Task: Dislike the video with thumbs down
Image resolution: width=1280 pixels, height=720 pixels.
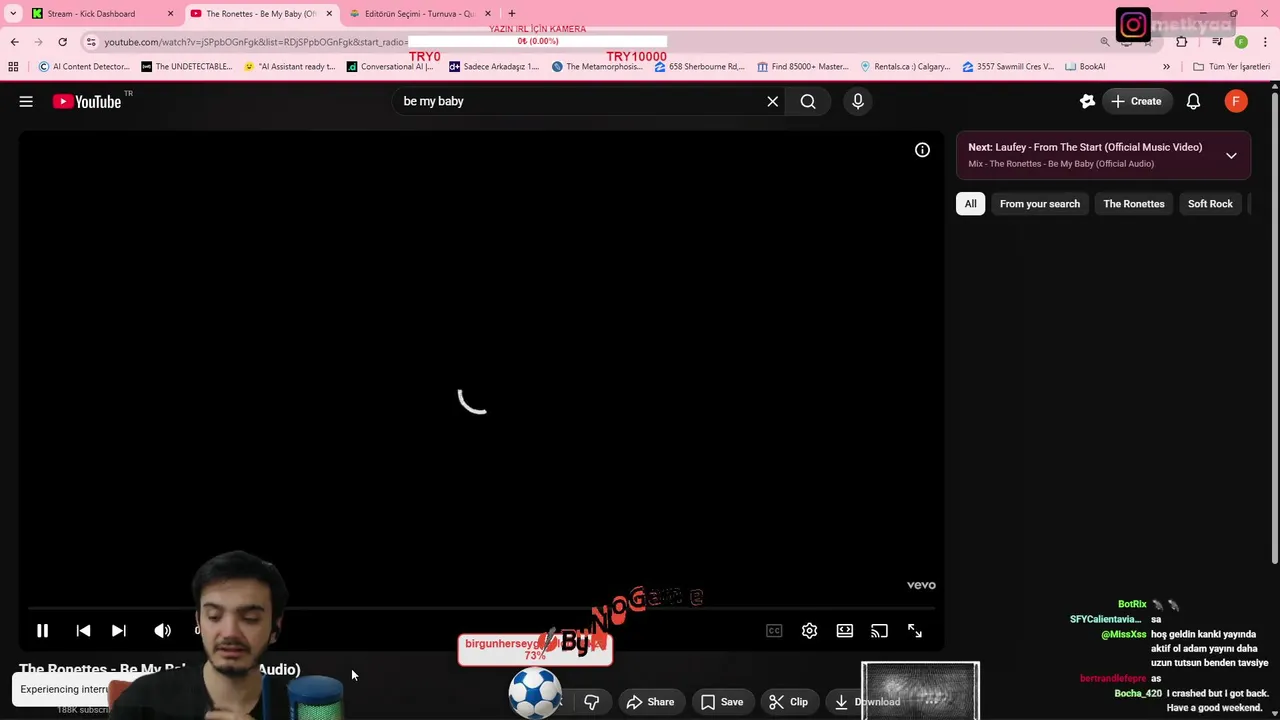Action: pyautogui.click(x=592, y=702)
